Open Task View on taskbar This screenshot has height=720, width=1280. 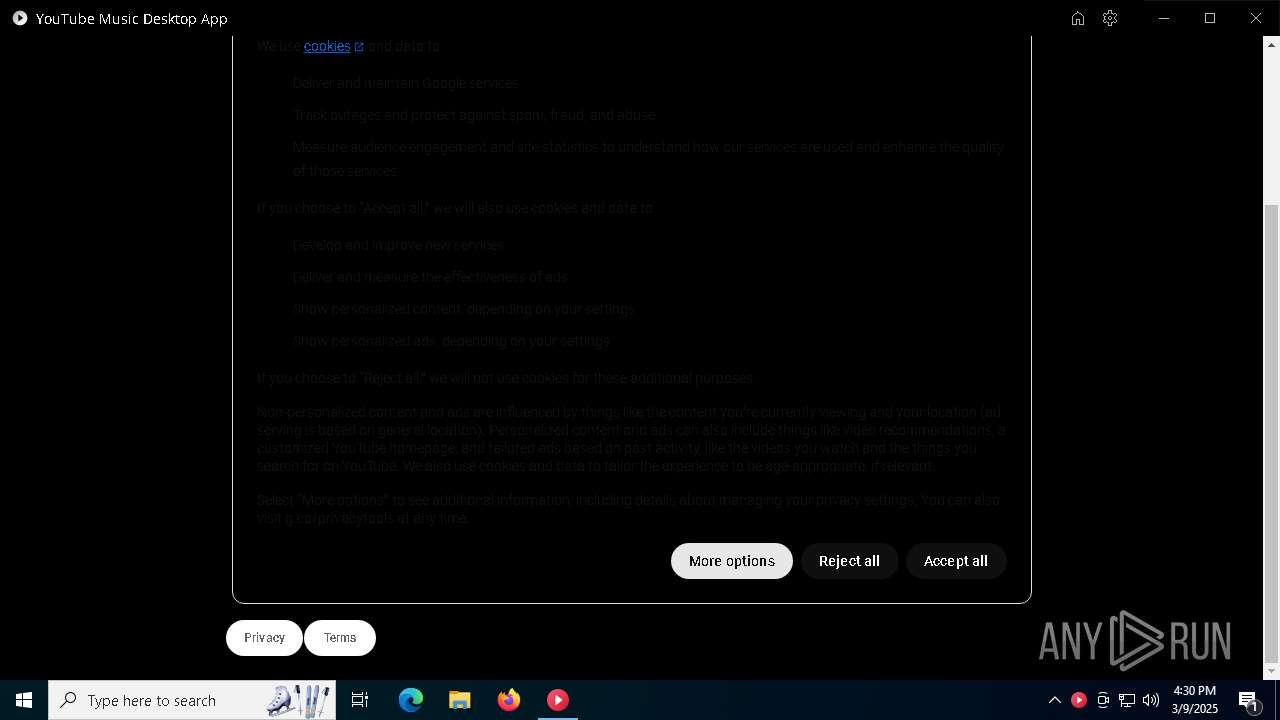point(360,700)
